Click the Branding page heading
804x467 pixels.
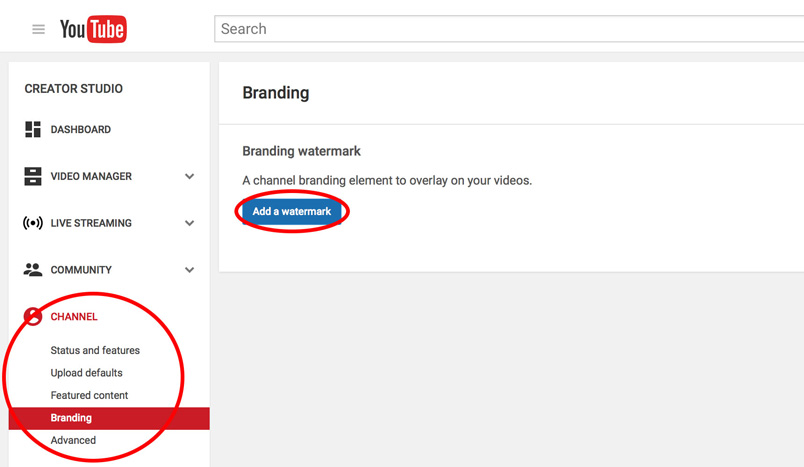[276, 93]
